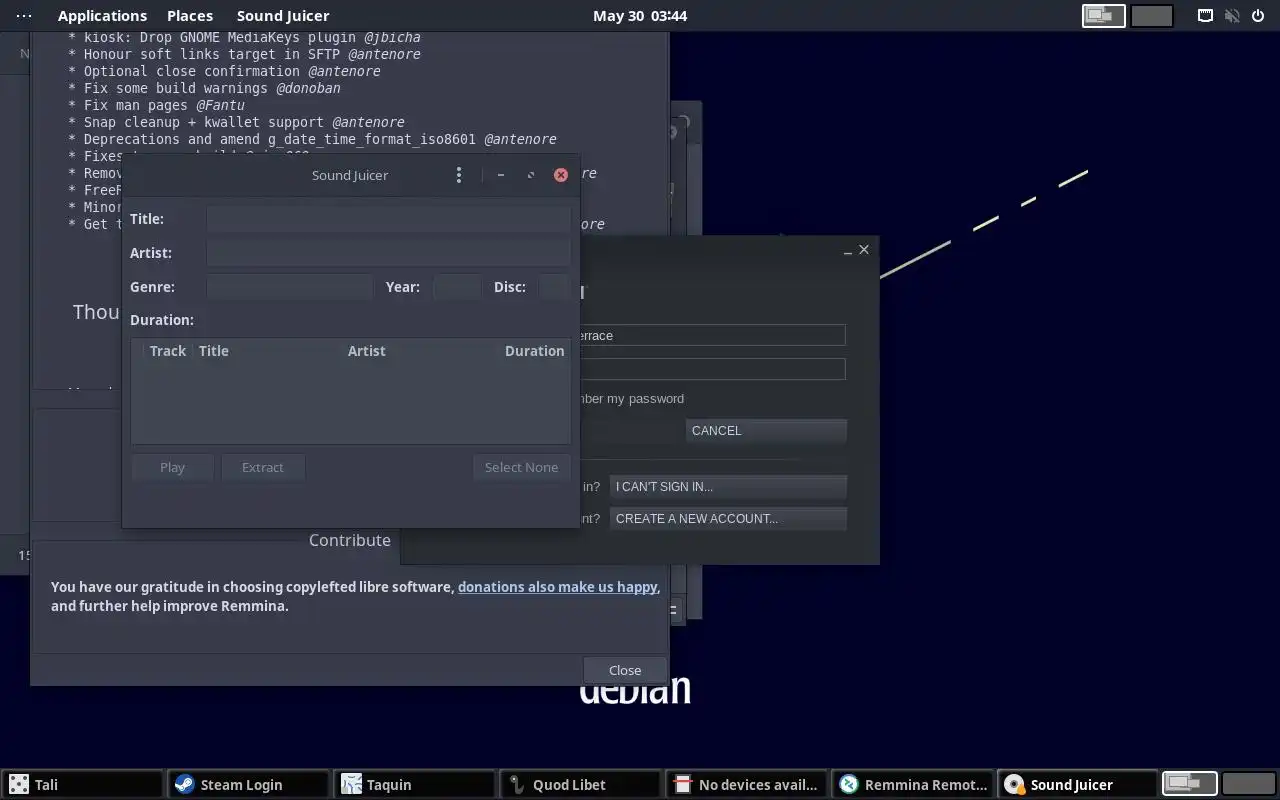Sort by the Duration column header
This screenshot has height=800, width=1280.
[x=534, y=351]
